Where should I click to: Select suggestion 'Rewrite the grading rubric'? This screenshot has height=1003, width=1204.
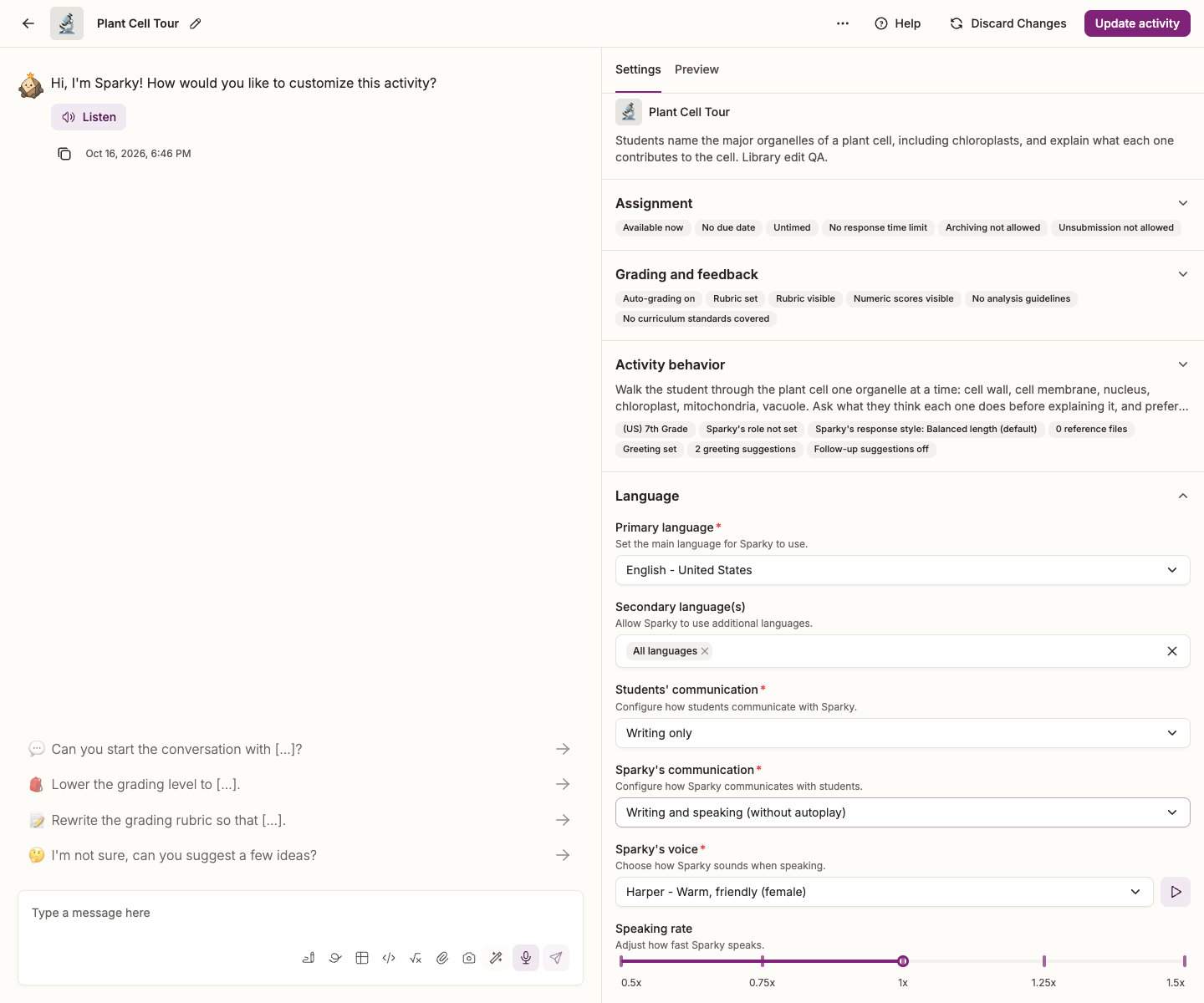click(x=299, y=820)
